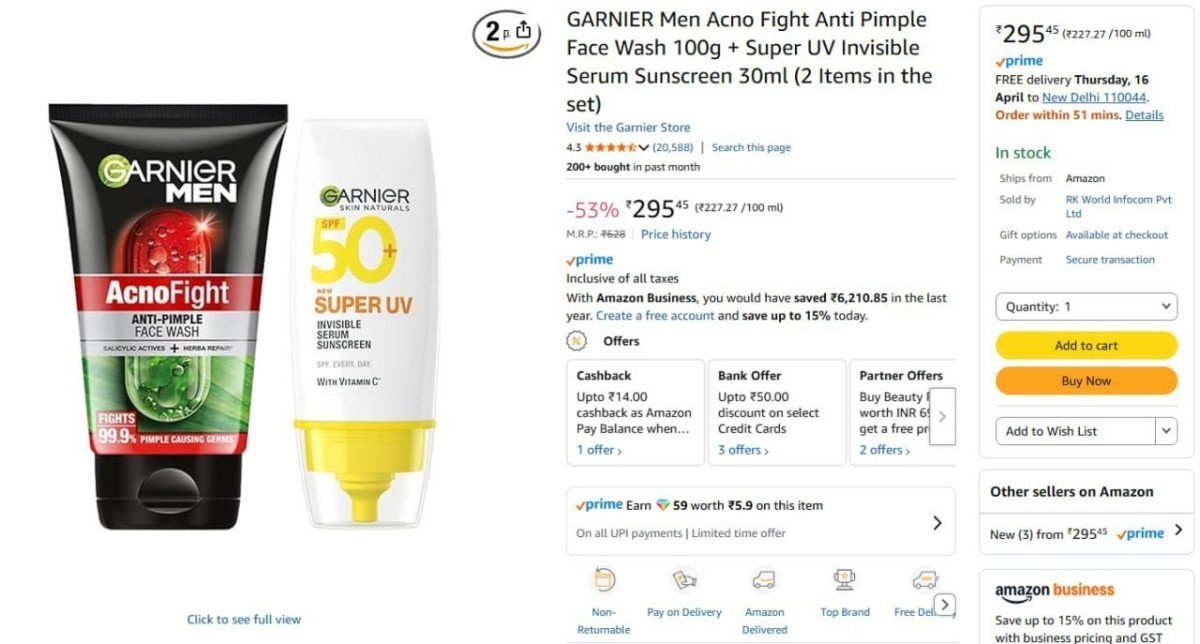Show next offers with carousel arrow

[x=942, y=416]
